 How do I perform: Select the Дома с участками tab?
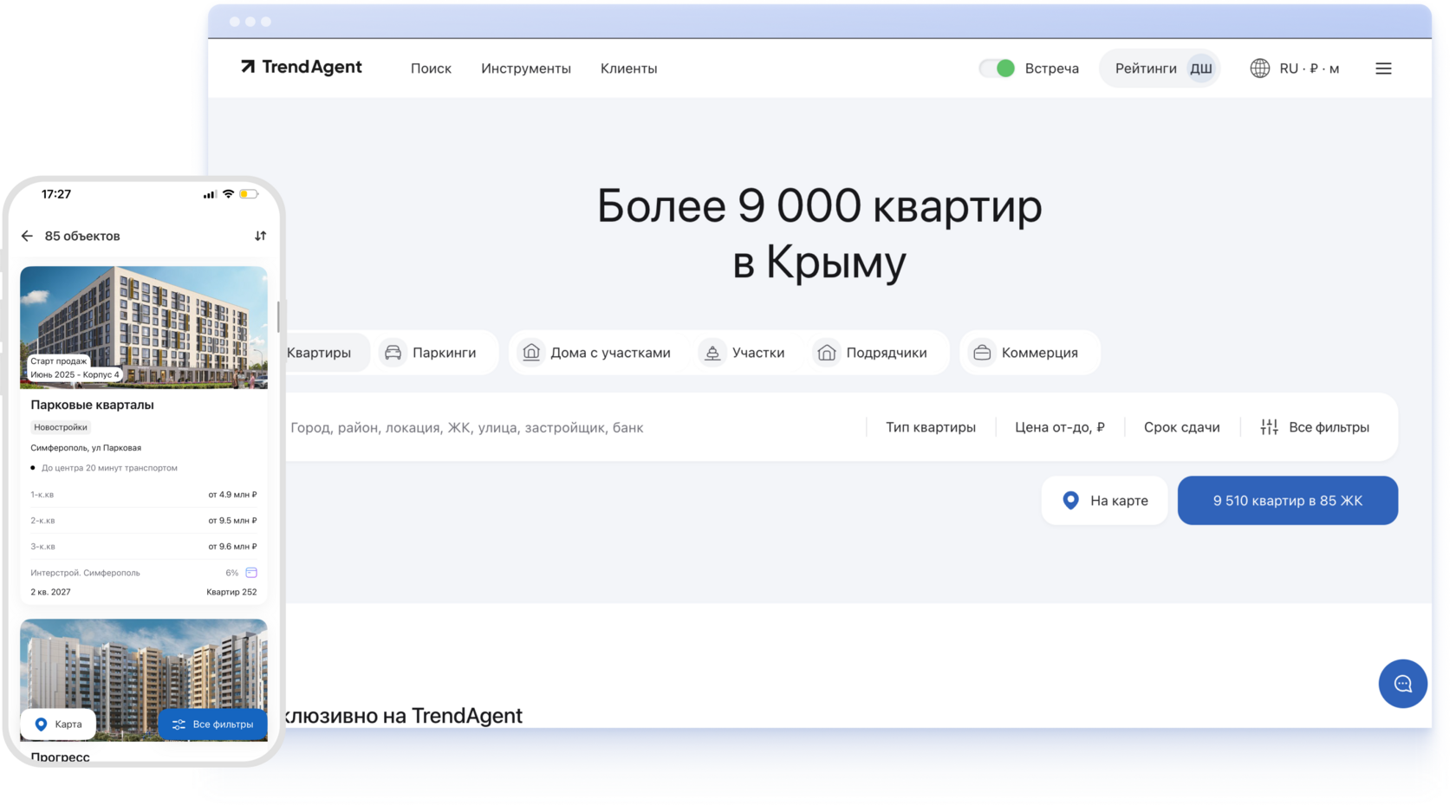pyautogui.click(x=596, y=353)
